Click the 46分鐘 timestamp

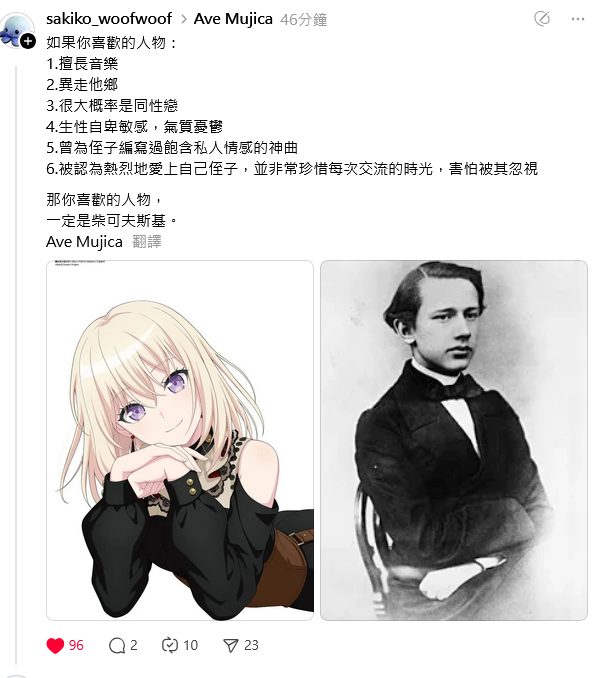pyautogui.click(x=304, y=20)
